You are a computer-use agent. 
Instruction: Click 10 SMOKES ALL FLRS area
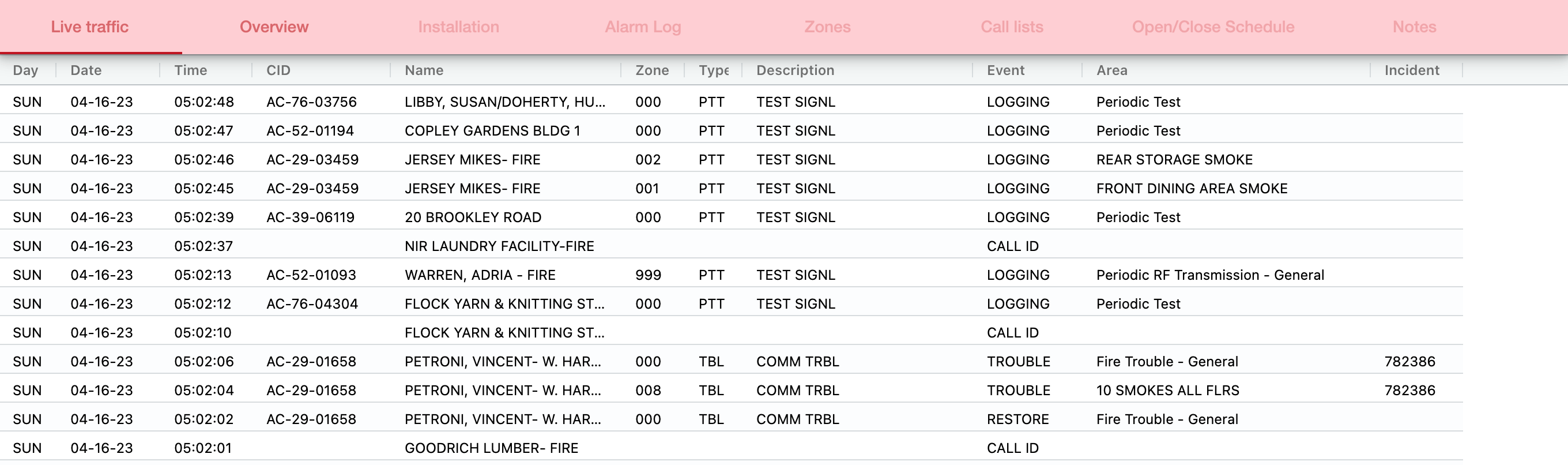tap(1167, 390)
